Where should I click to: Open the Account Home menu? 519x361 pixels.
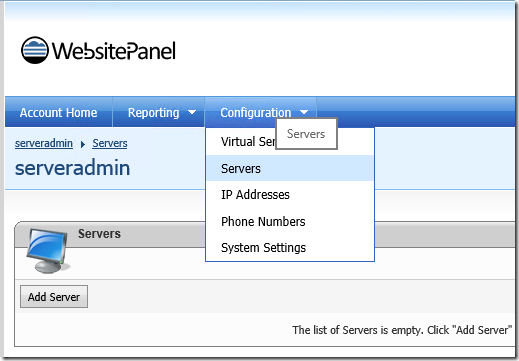[x=58, y=113]
